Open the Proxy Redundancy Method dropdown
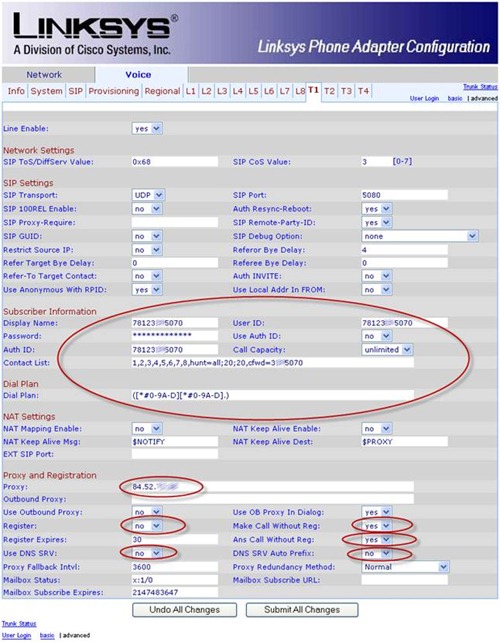This screenshot has height=642, width=500. [405, 567]
